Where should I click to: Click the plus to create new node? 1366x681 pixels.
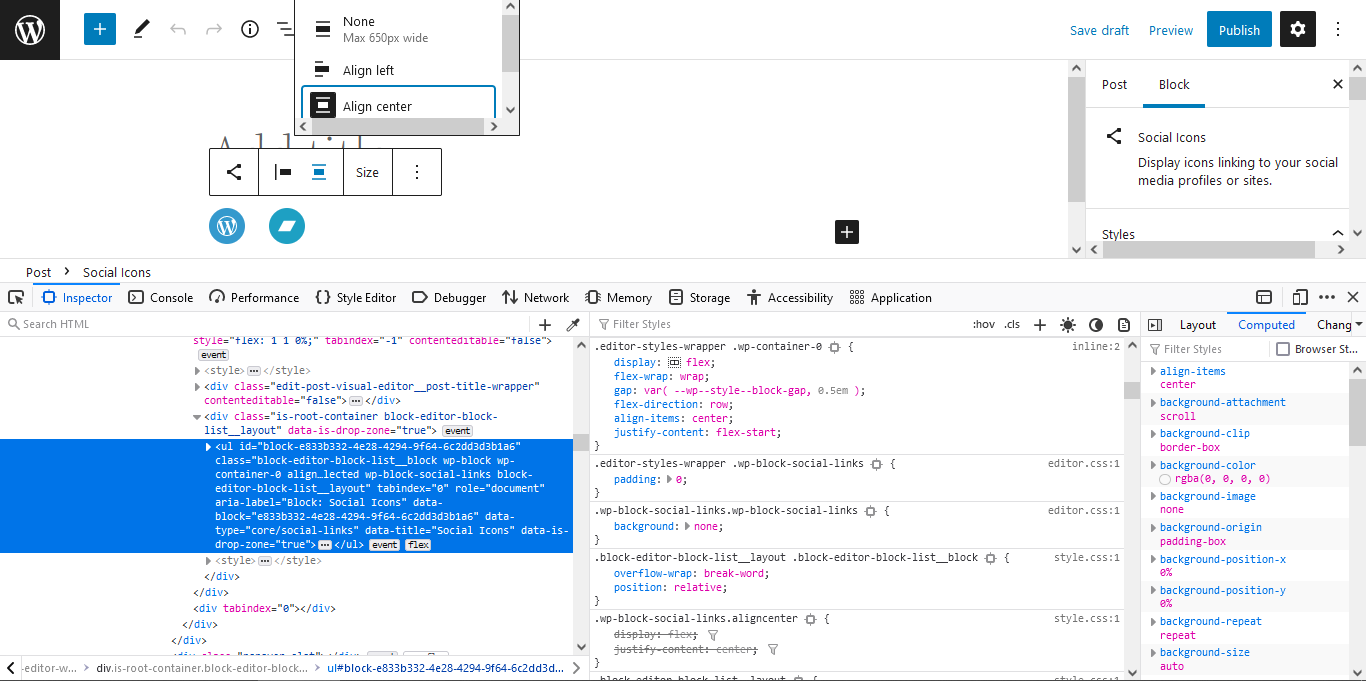point(545,324)
